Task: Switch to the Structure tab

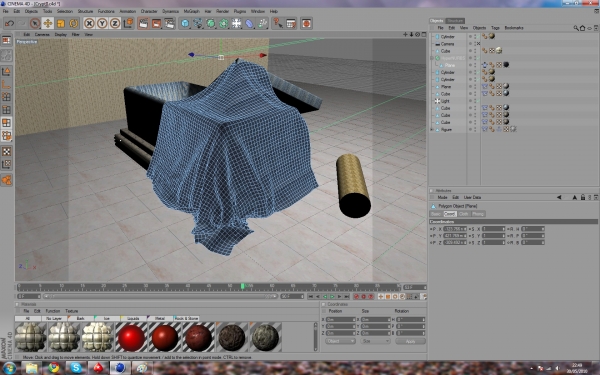Action: click(455, 21)
